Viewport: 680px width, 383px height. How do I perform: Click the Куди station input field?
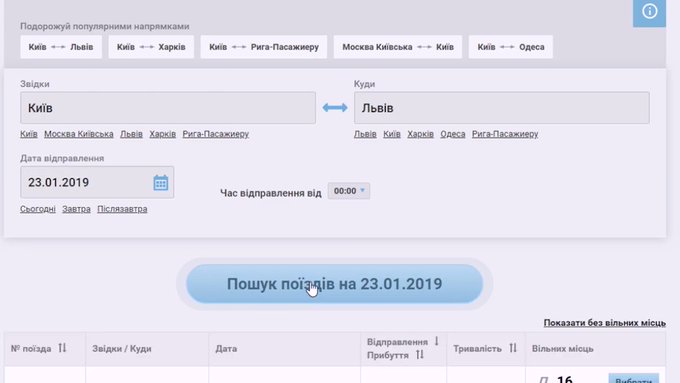pyautogui.click(x=502, y=108)
